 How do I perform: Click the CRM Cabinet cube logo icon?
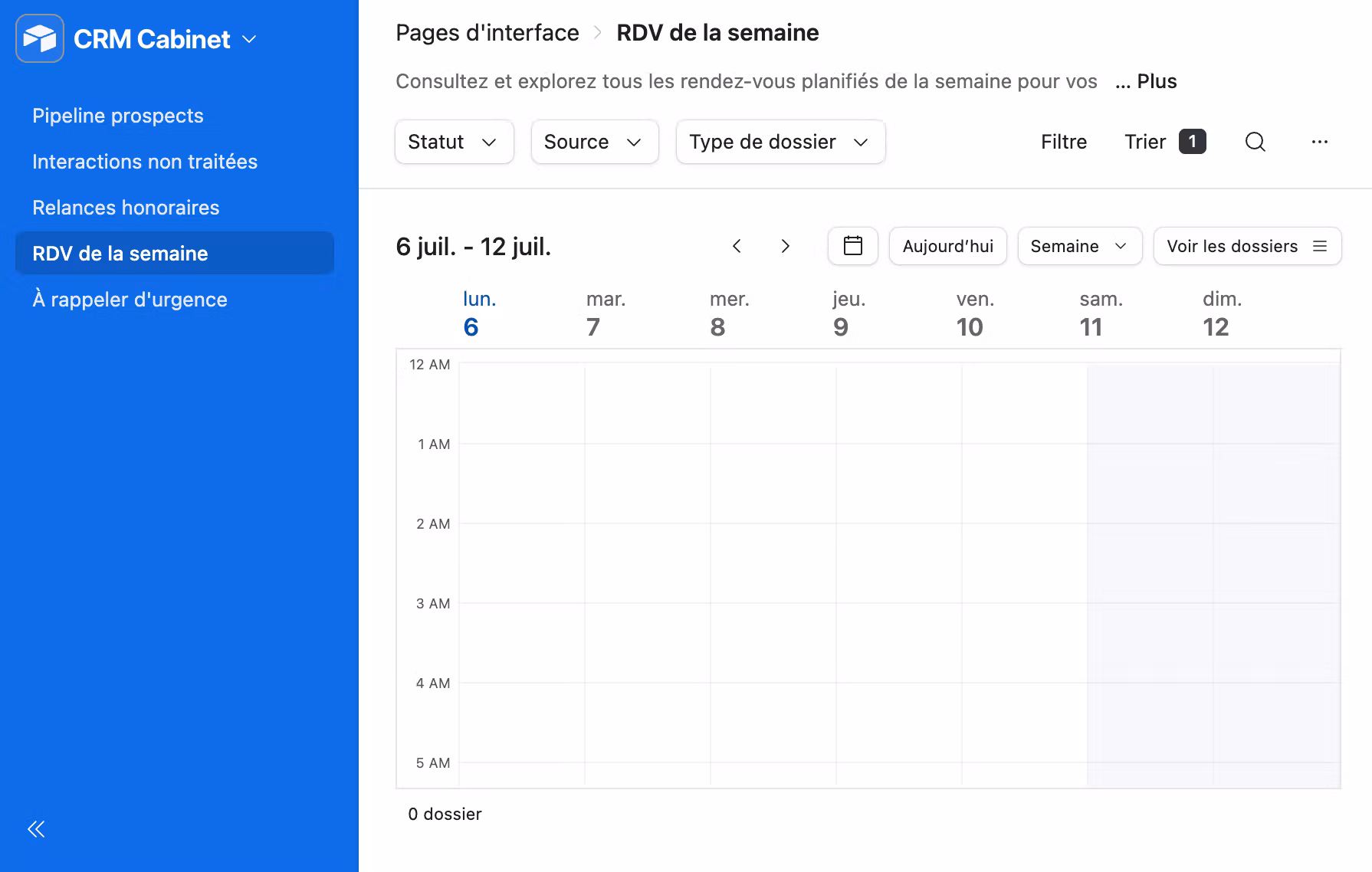point(40,38)
